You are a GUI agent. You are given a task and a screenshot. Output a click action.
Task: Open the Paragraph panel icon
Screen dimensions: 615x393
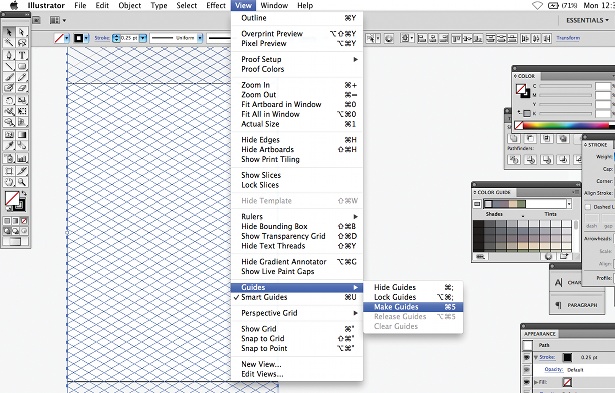point(559,305)
